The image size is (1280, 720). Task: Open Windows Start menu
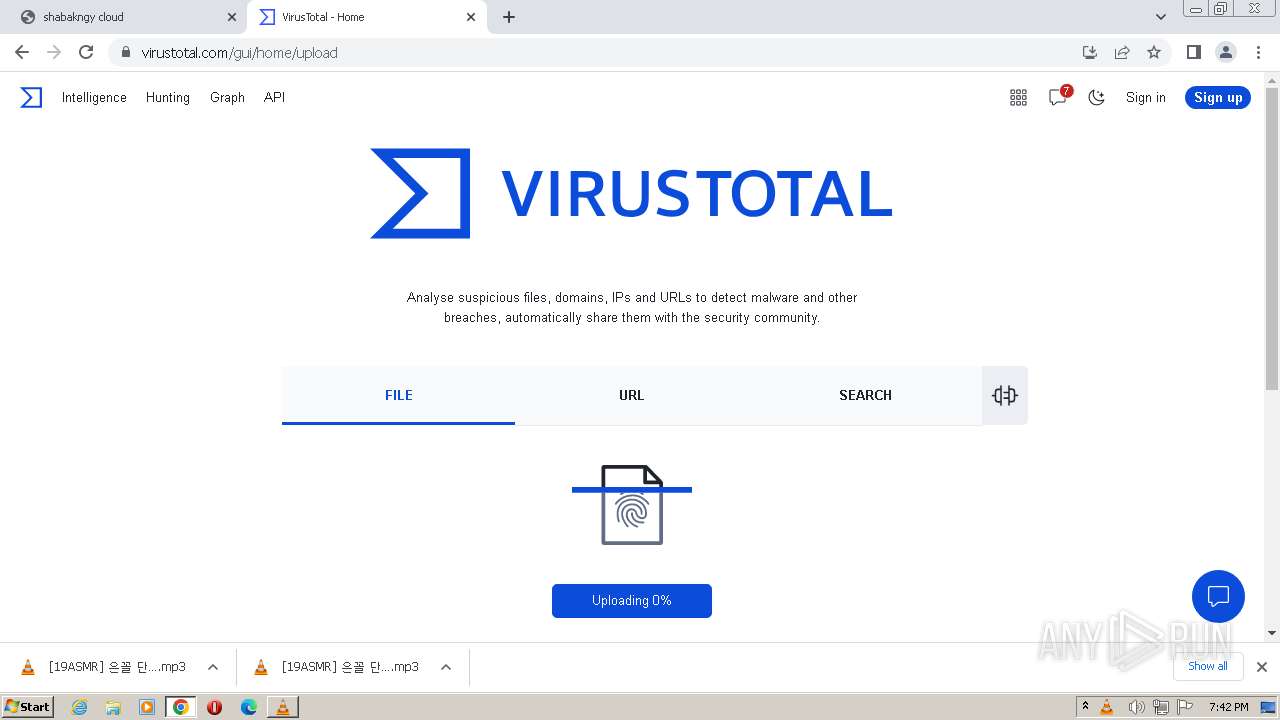point(28,706)
